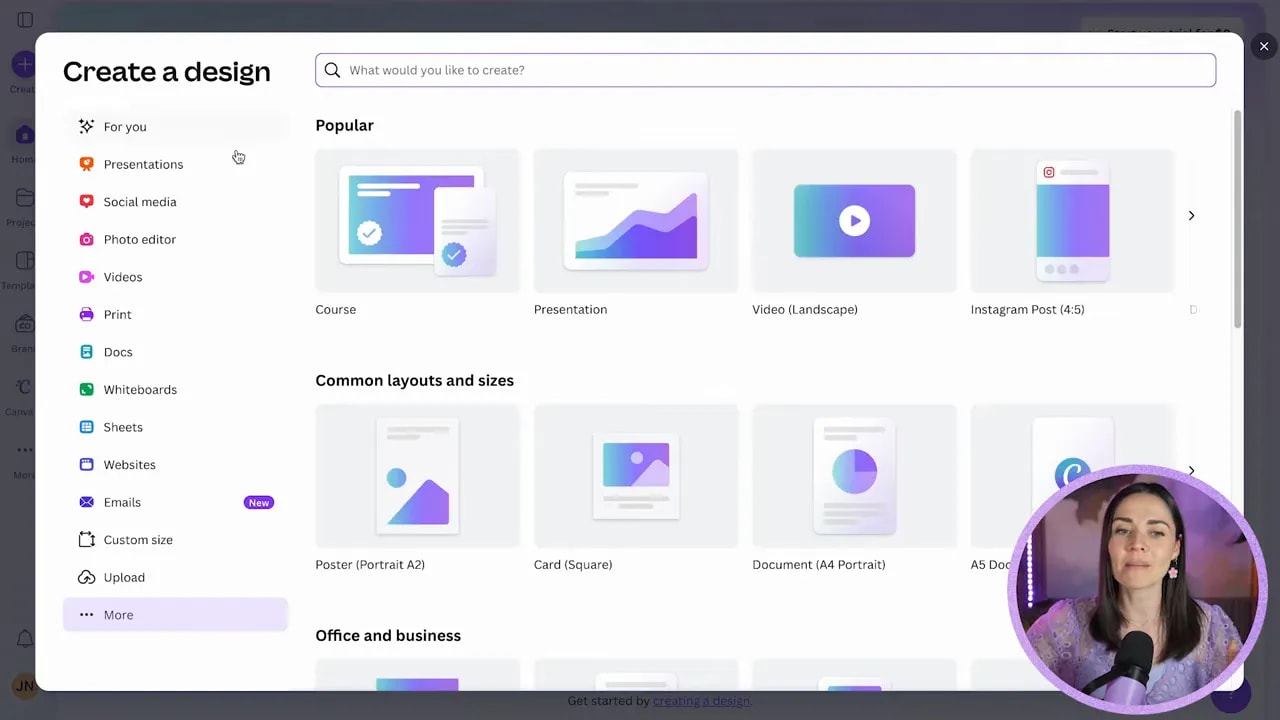Select the Whiteboards category icon
Image resolution: width=1280 pixels, height=720 pixels.
point(87,389)
